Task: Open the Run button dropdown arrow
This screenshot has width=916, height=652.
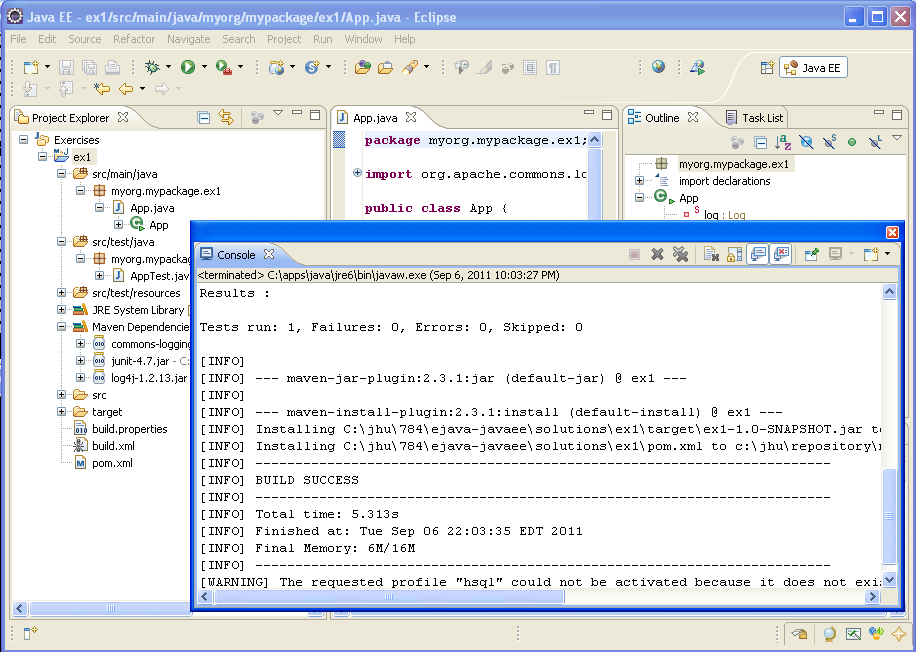Action: point(204,67)
